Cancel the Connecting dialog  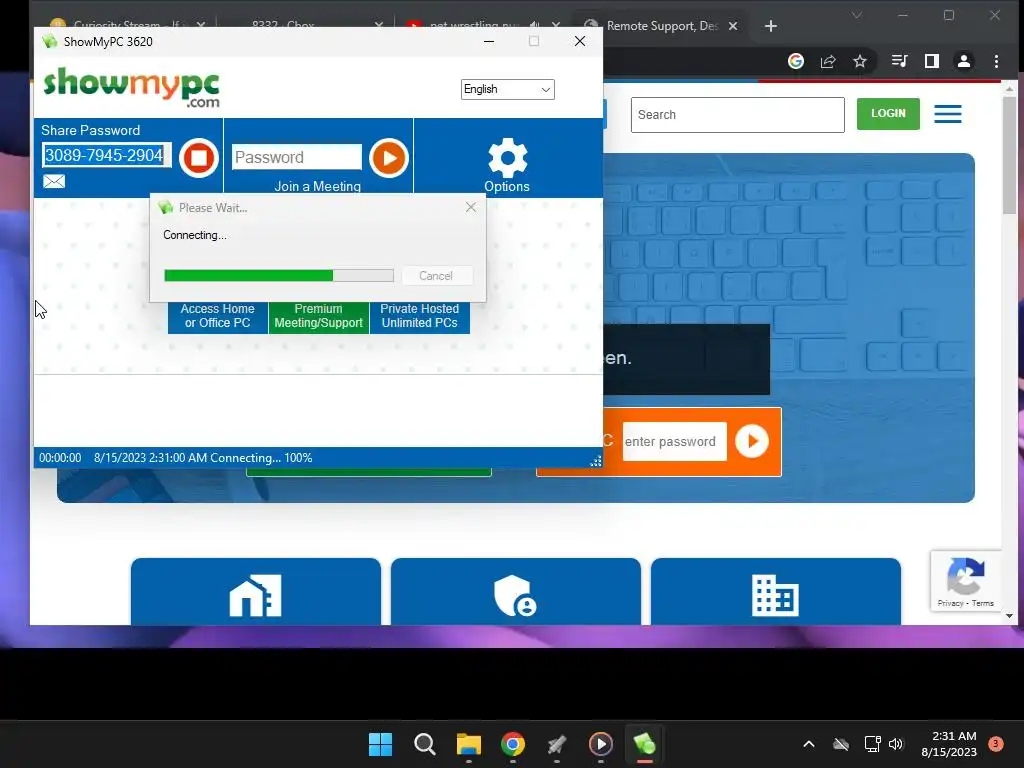[x=436, y=276]
